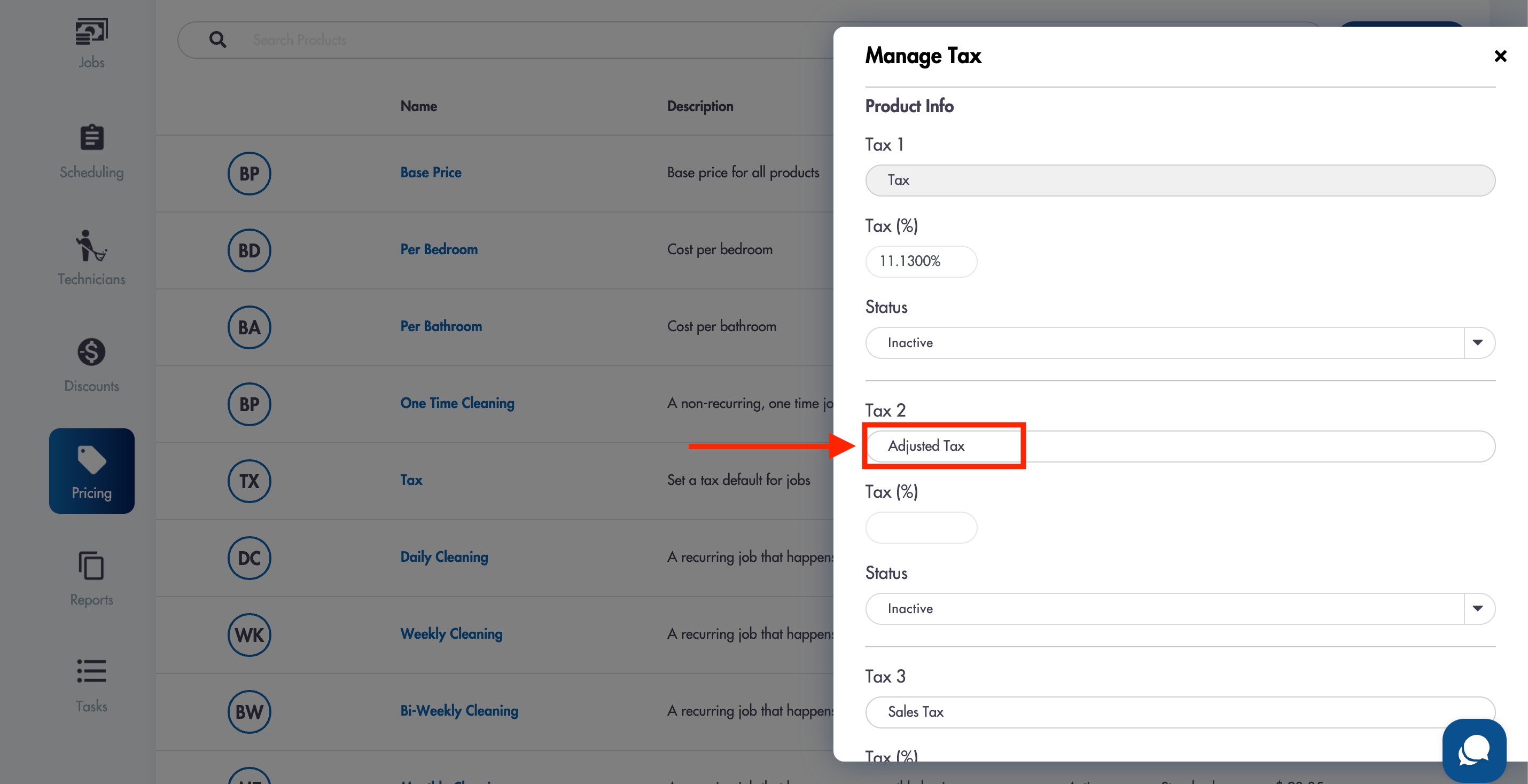Click the empty Tax 2 percentage field
The height and width of the screenshot is (784, 1528).
coord(921,528)
